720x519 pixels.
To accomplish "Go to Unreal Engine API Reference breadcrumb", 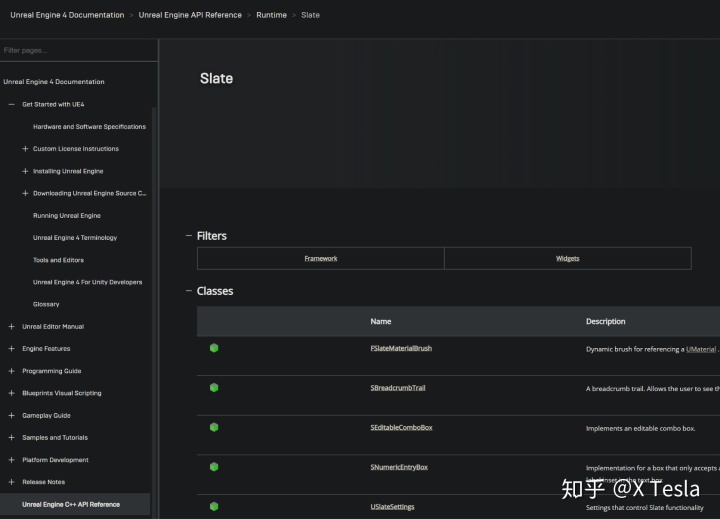I will tap(190, 15).
